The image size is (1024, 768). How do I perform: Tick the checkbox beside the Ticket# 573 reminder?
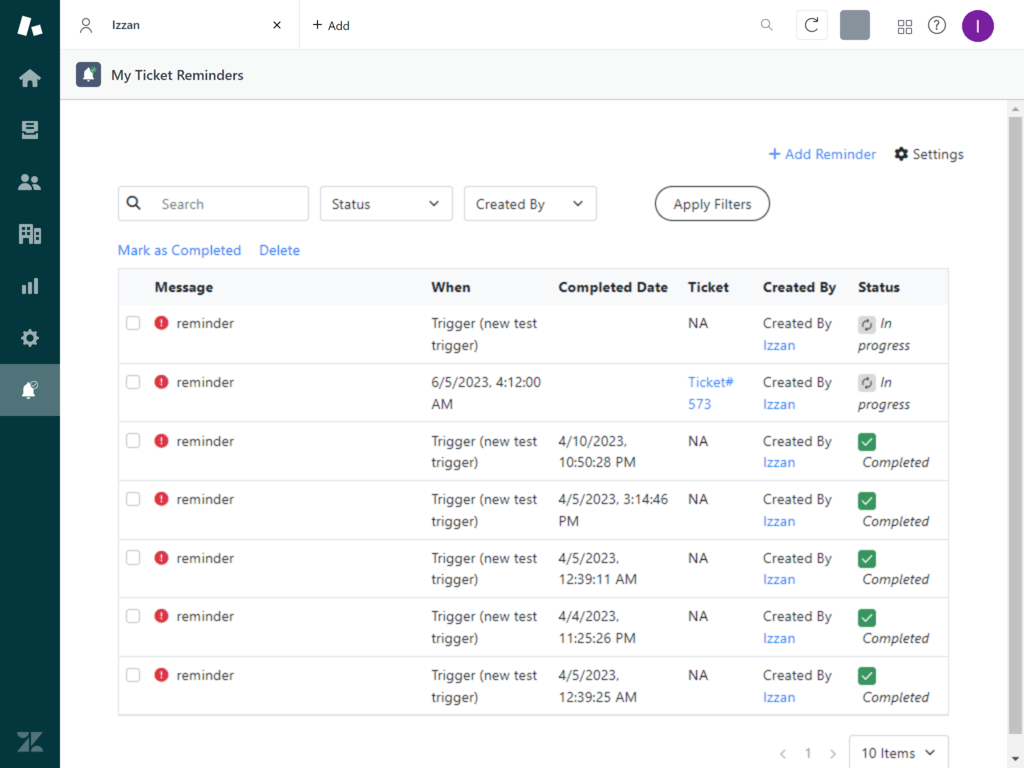pyautogui.click(x=133, y=382)
